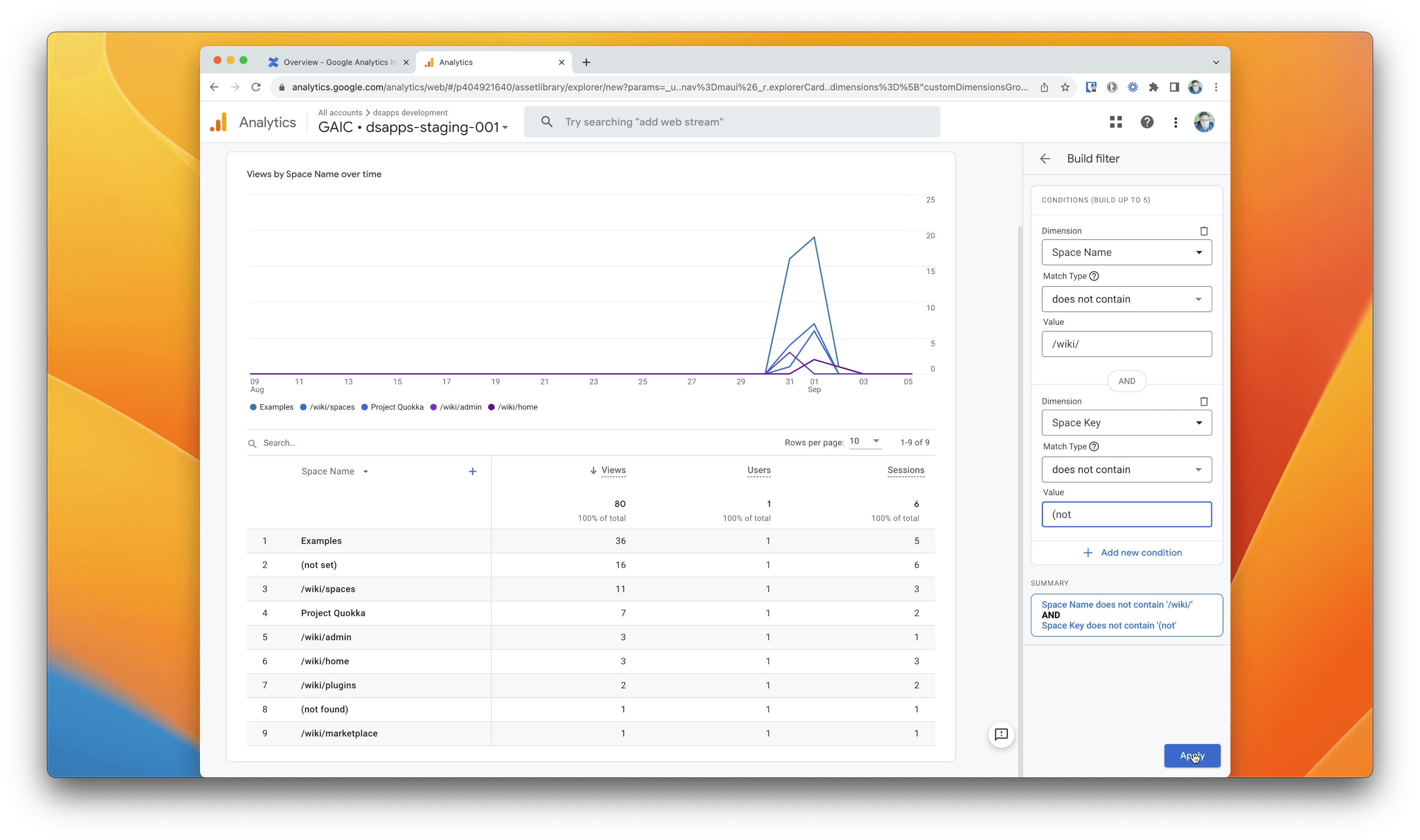Toggle the Examples legend series
This screenshot has width=1420, height=840.
[272, 407]
